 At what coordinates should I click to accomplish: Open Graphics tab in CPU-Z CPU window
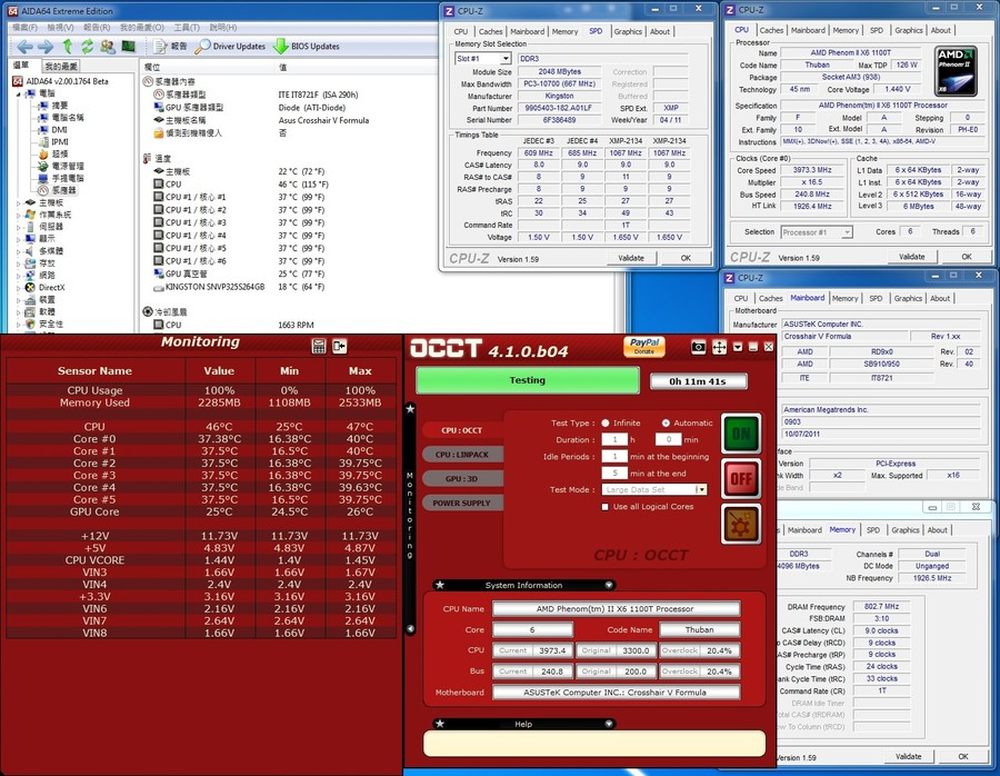pyautogui.click(x=908, y=30)
